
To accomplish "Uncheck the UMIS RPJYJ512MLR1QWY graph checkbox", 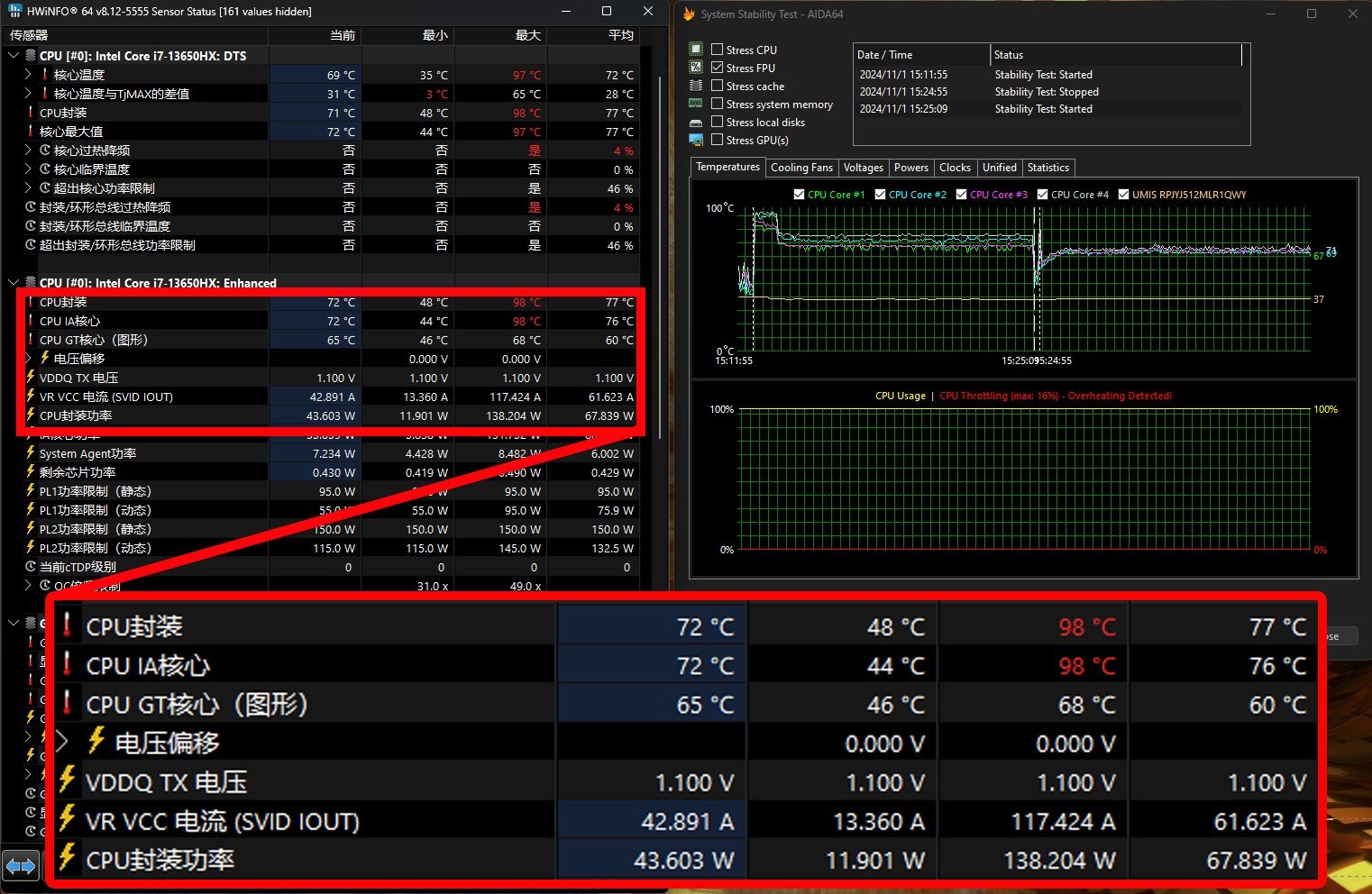I will click(1123, 195).
